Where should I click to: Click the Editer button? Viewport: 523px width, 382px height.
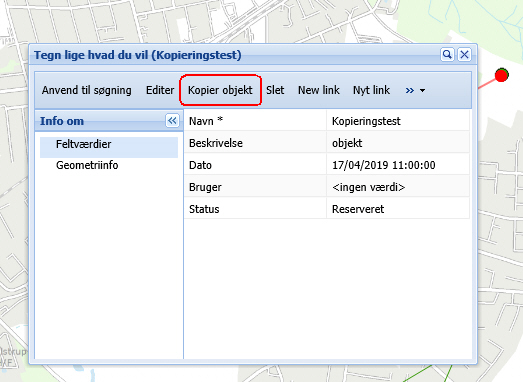point(160,90)
